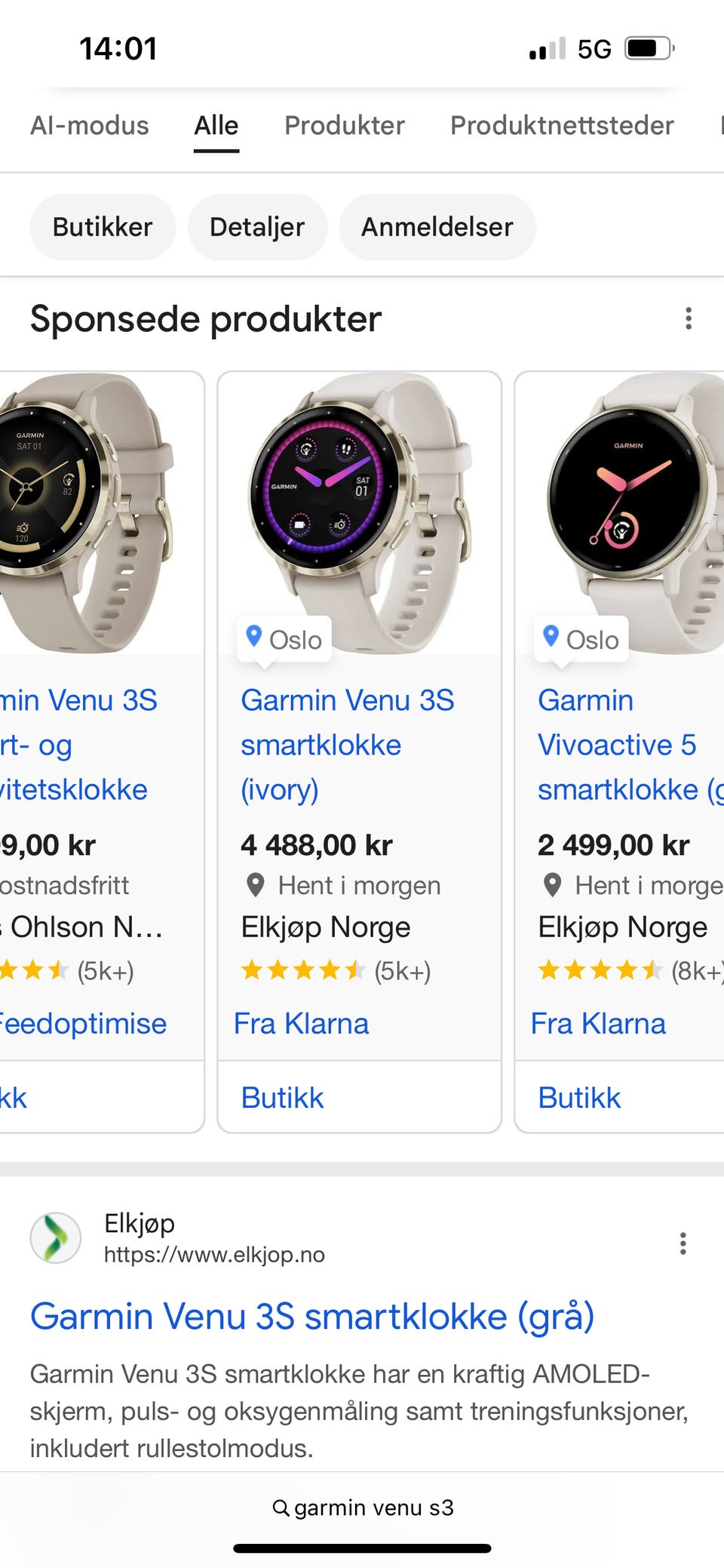
Task: Open the Garmin Venu 3S smartklokke (ivory) link
Action: tap(347, 744)
